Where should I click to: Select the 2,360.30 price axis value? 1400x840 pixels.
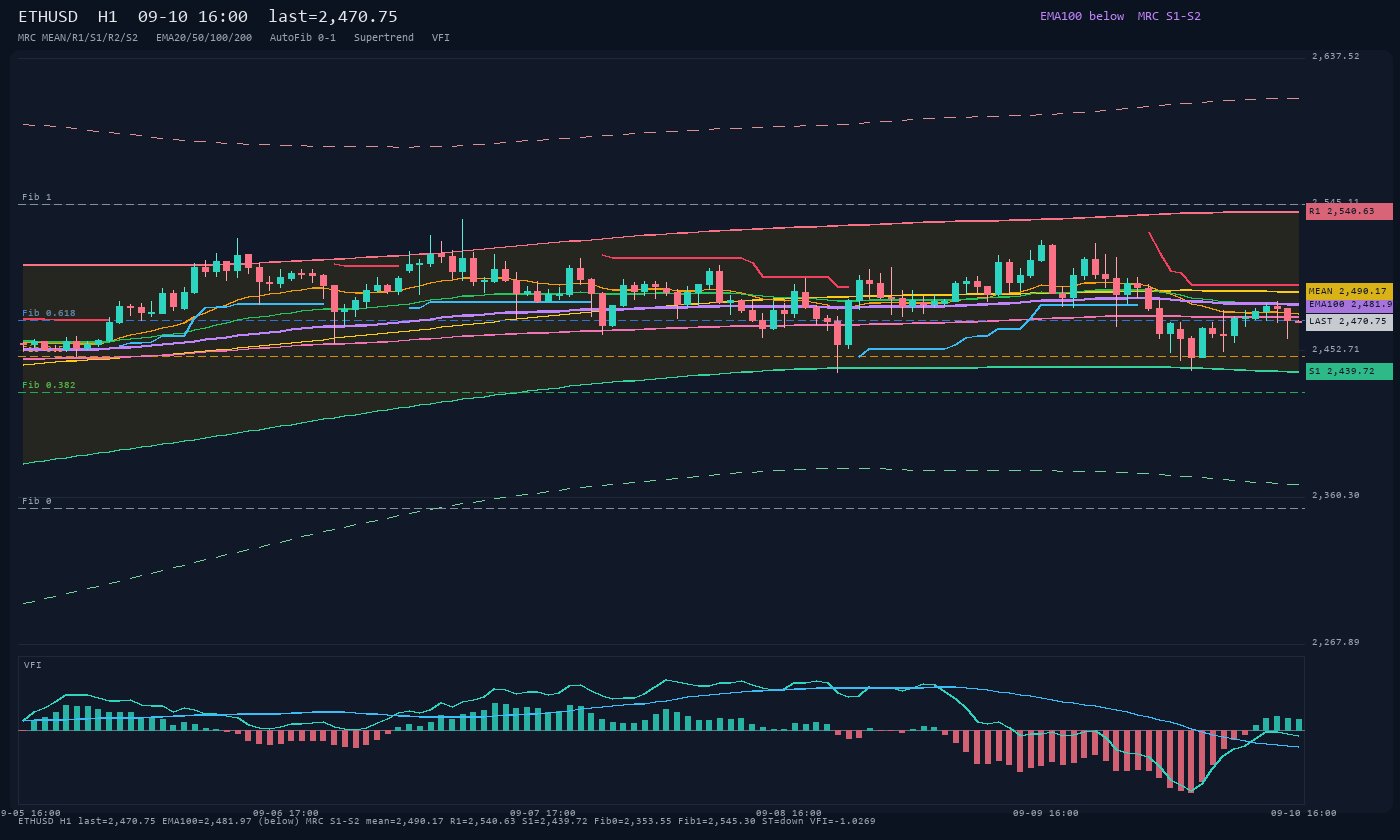[x=1336, y=495]
